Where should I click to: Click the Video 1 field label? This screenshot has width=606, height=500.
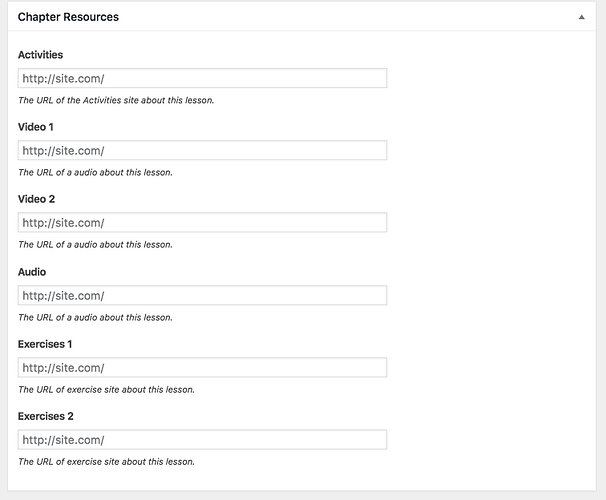pos(36,127)
